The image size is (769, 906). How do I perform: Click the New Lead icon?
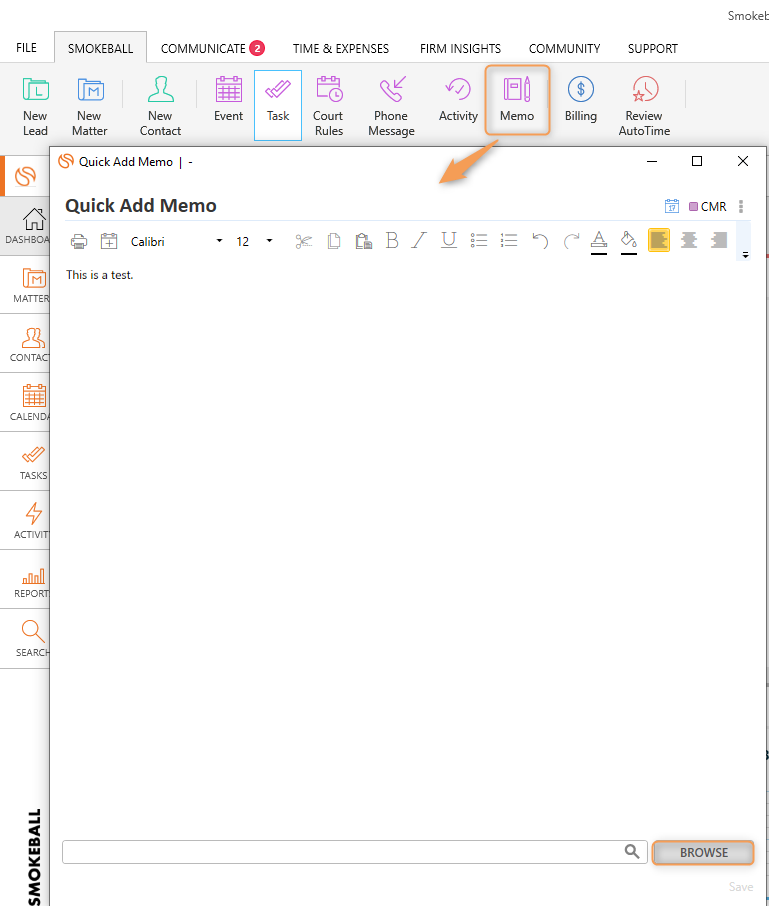(35, 106)
